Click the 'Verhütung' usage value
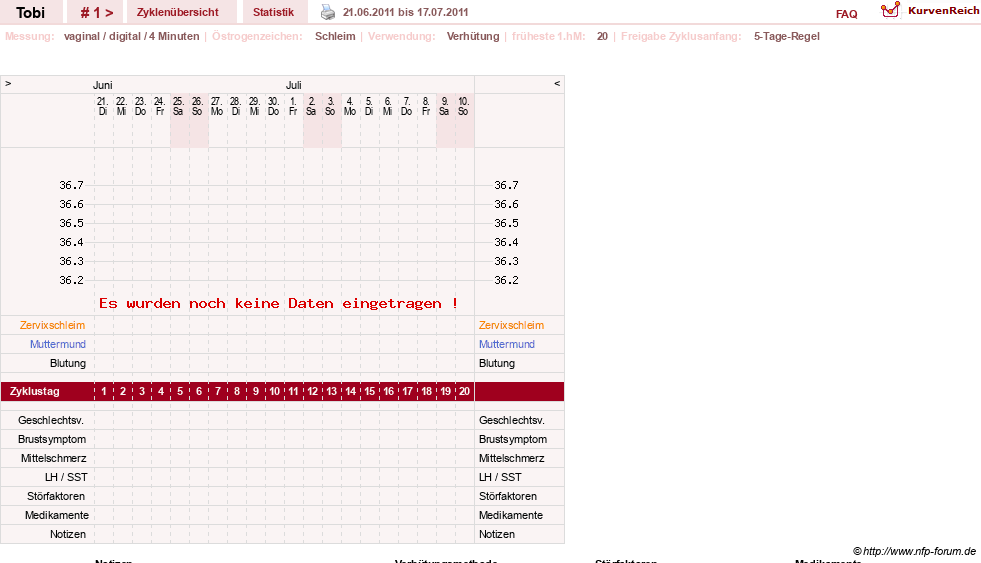The image size is (981, 563). click(473, 36)
